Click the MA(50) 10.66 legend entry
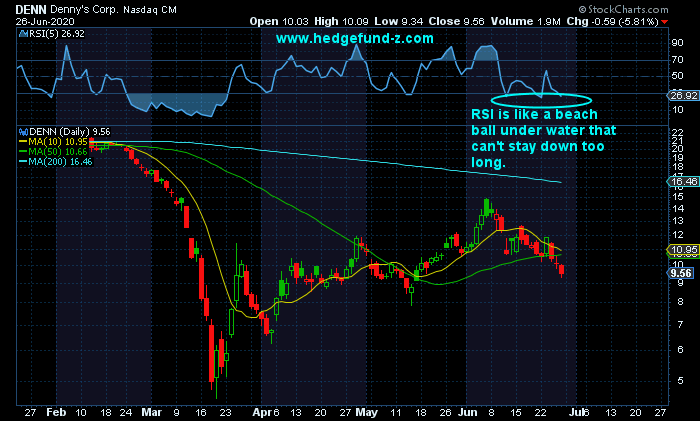Viewport: 700px width, 421px height. tap(53, 152)
